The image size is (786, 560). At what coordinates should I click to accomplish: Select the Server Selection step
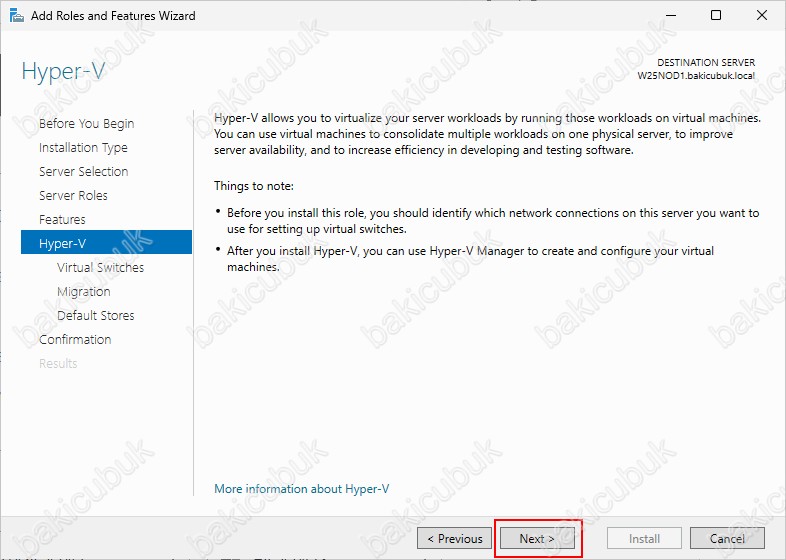pyautogui.click(x=84, y=171)
